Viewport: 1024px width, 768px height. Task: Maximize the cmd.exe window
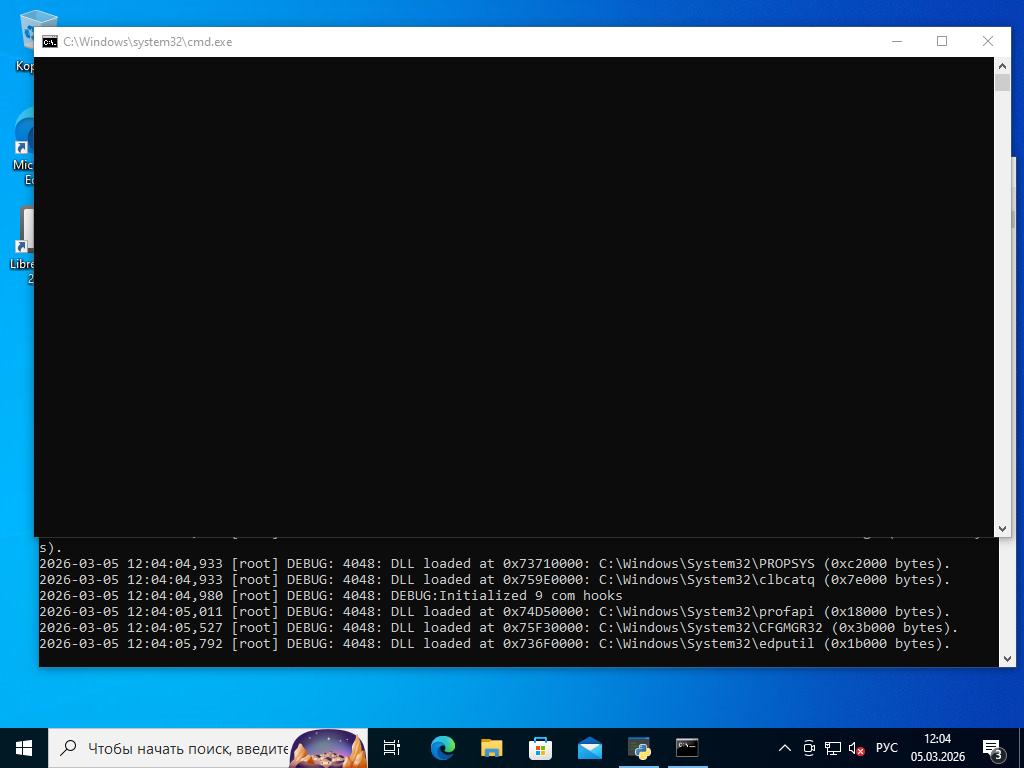pos(941,41)
